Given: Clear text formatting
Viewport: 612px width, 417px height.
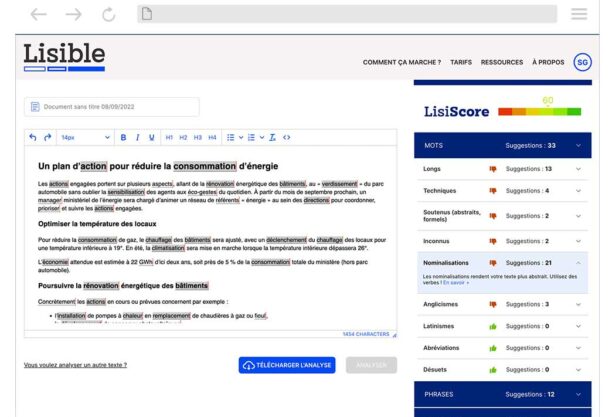Looking at the screenshot, I should (272, 137).
